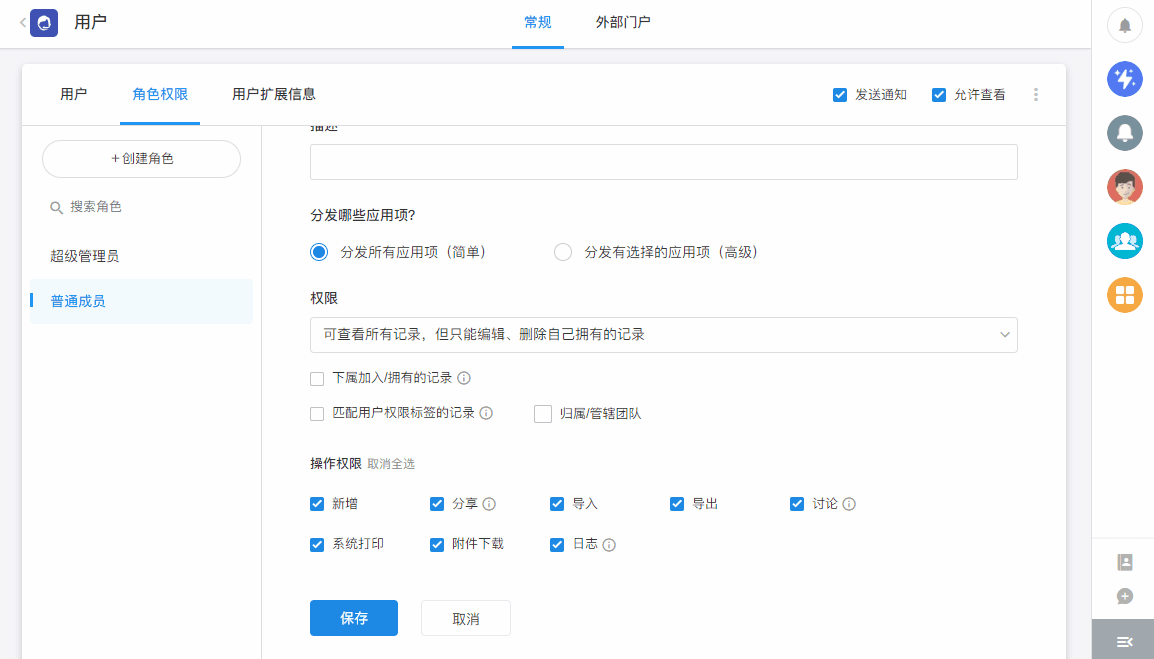Open the three-dot more options menu
Viewport: 1154px width, 659px height.
click(1035, 95)
